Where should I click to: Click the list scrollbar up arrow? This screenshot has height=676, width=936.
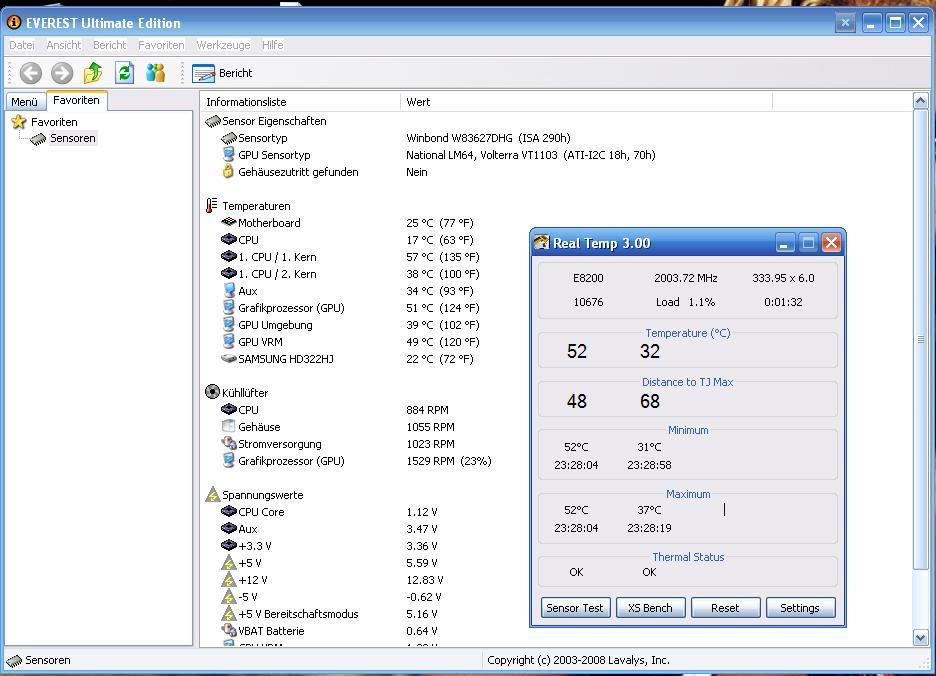pyautogui.click(x=920, y=101)
